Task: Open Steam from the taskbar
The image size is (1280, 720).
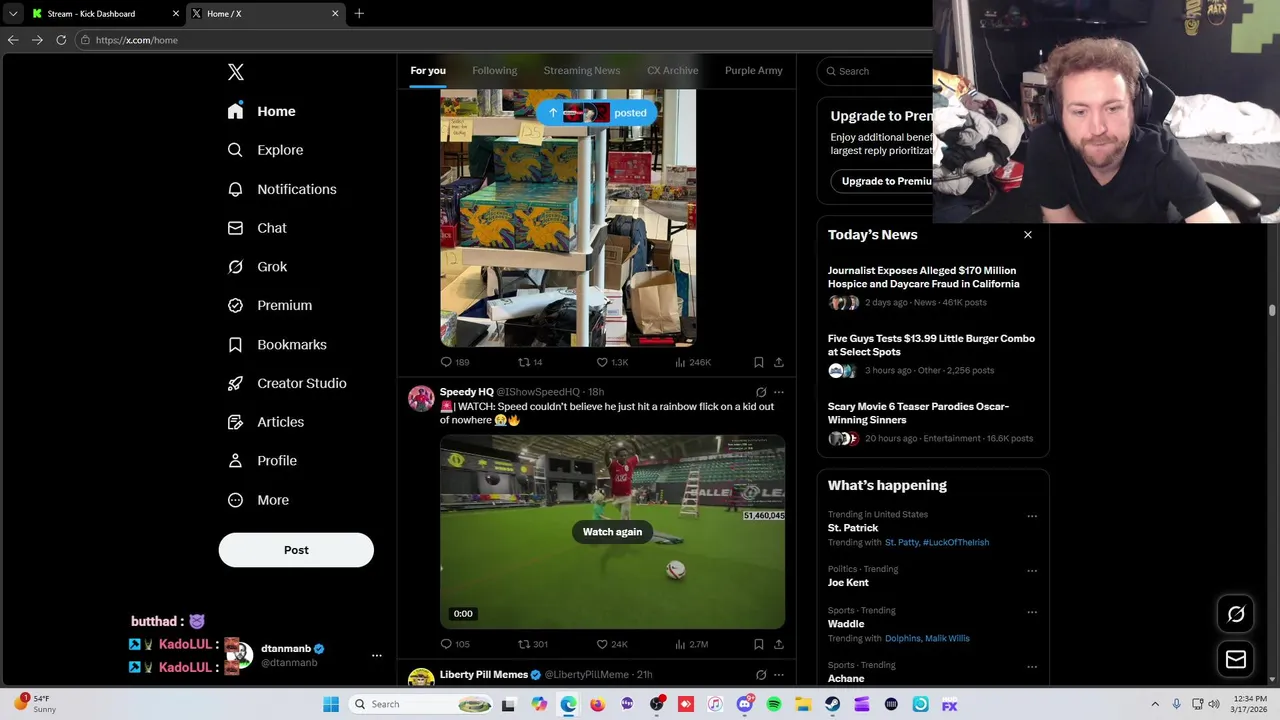Action: coord(832,704)
